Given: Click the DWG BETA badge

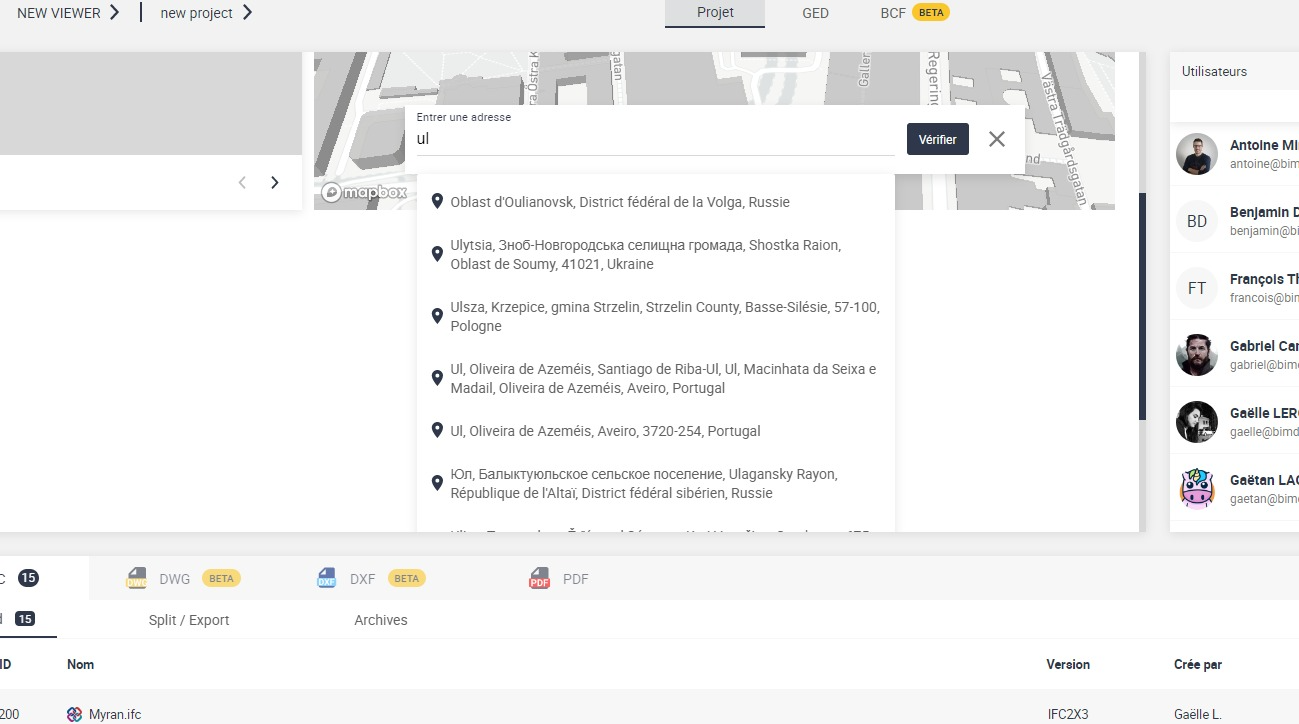Looking at the screenshot, I should pos(221,577).
